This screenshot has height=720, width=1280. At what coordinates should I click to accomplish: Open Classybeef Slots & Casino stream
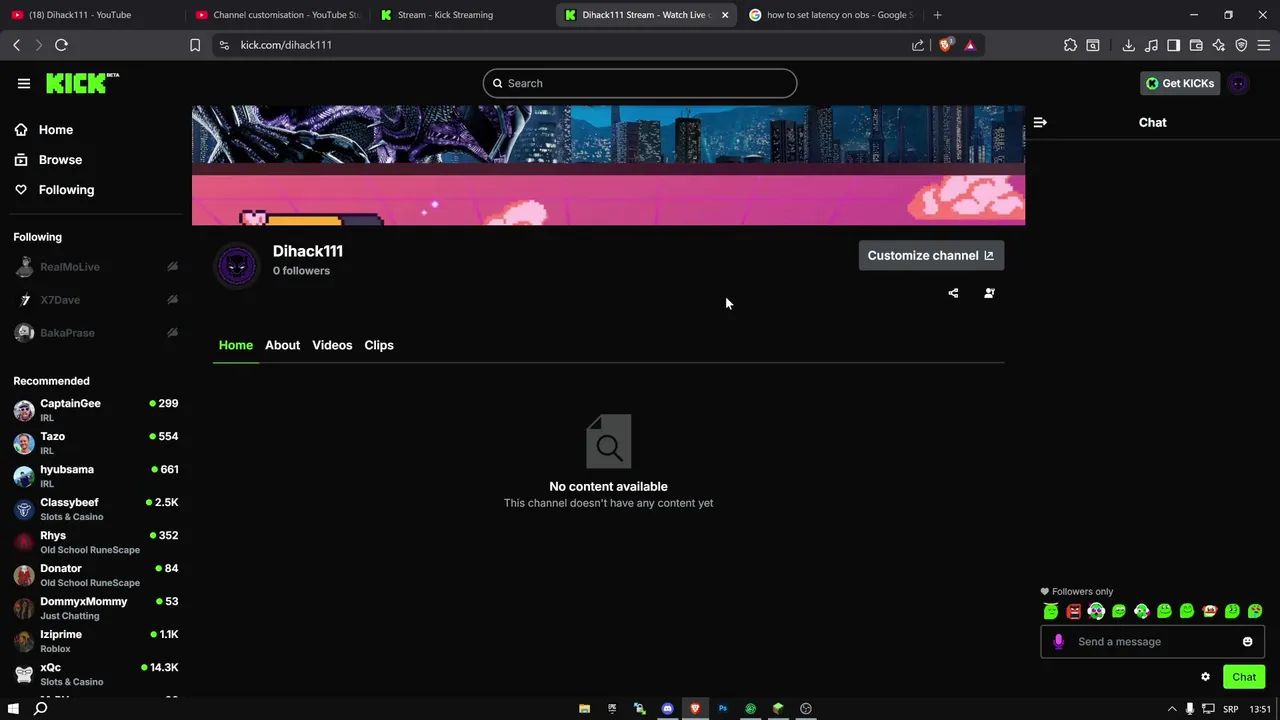tap(96, 509)
